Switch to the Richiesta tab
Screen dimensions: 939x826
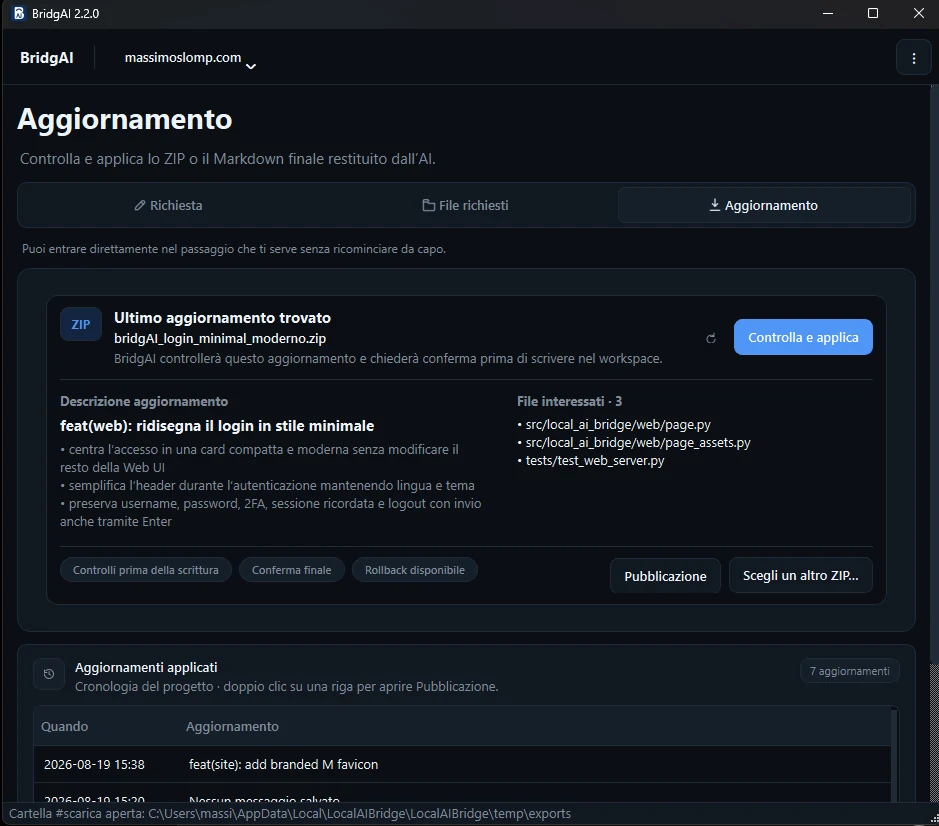[168, 205]
